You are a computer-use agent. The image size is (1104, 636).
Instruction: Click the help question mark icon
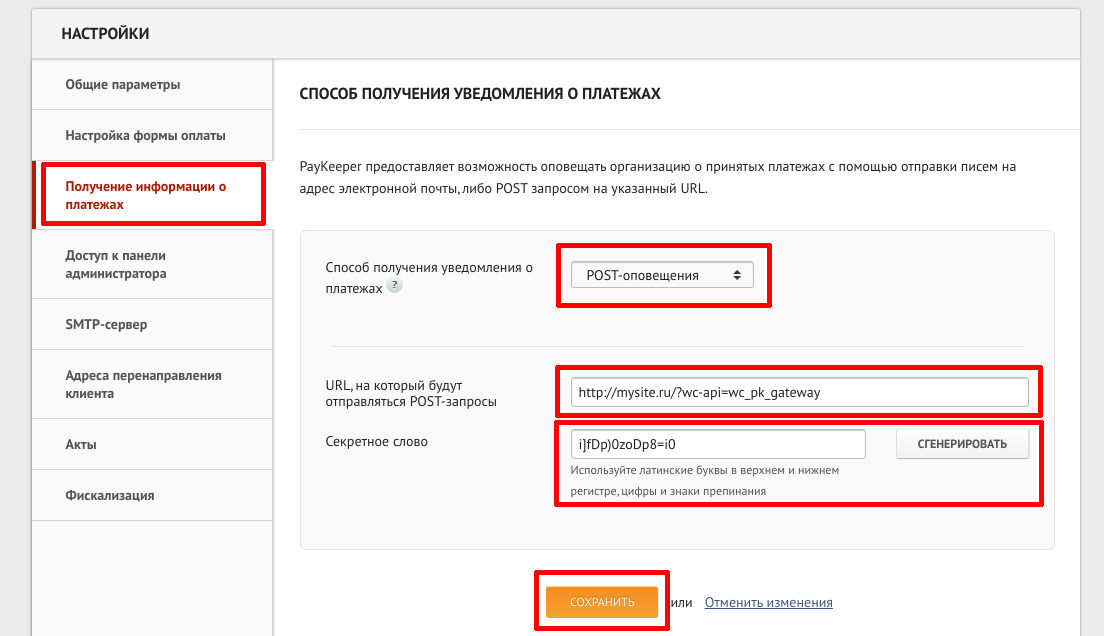pyautogui.click(x=394, y=286)
